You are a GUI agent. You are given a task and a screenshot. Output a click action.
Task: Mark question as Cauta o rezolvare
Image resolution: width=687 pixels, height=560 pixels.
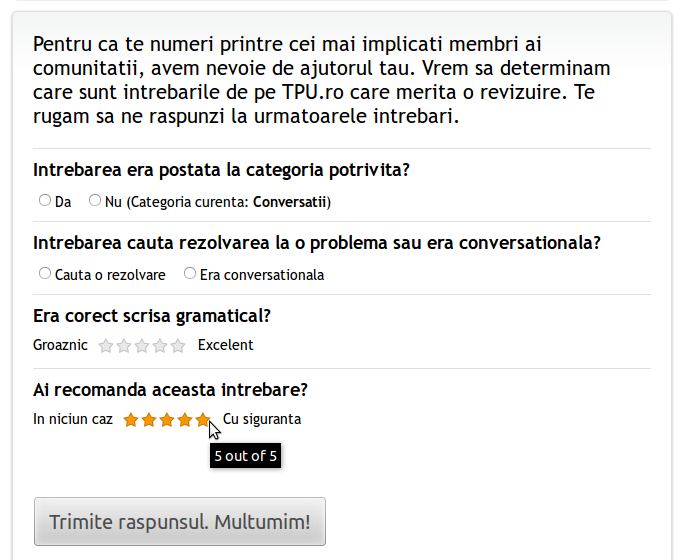tap(45, 273)
